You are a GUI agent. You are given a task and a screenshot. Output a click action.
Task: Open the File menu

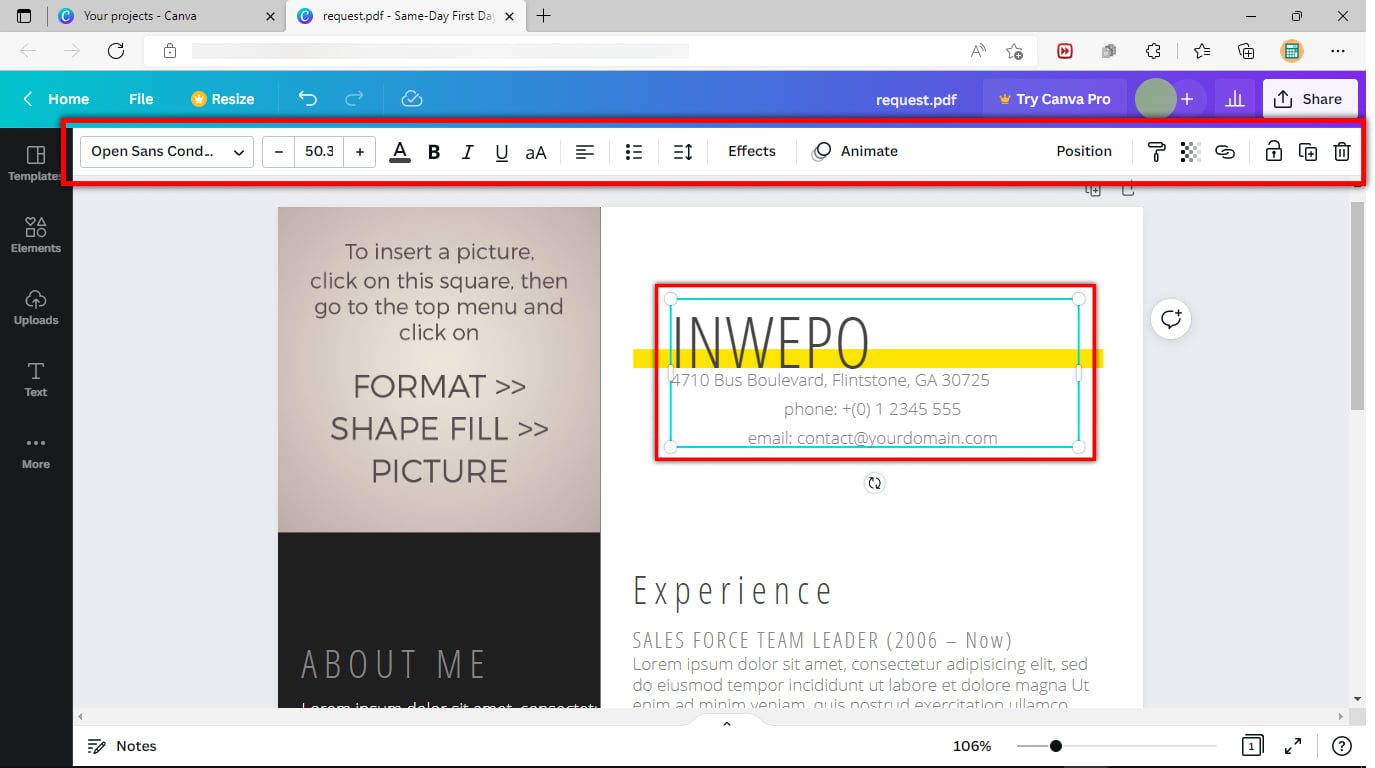point(140,98)
